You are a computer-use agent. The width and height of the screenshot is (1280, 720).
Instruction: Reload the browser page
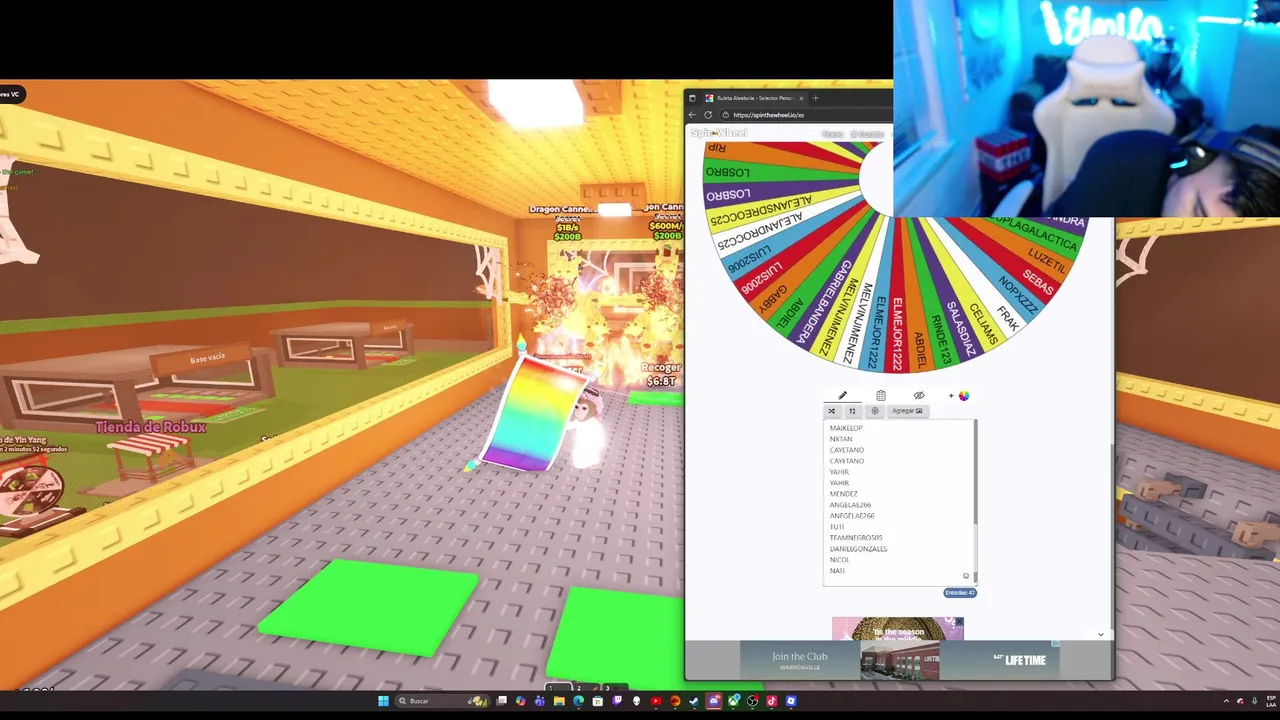click(709, 115)
